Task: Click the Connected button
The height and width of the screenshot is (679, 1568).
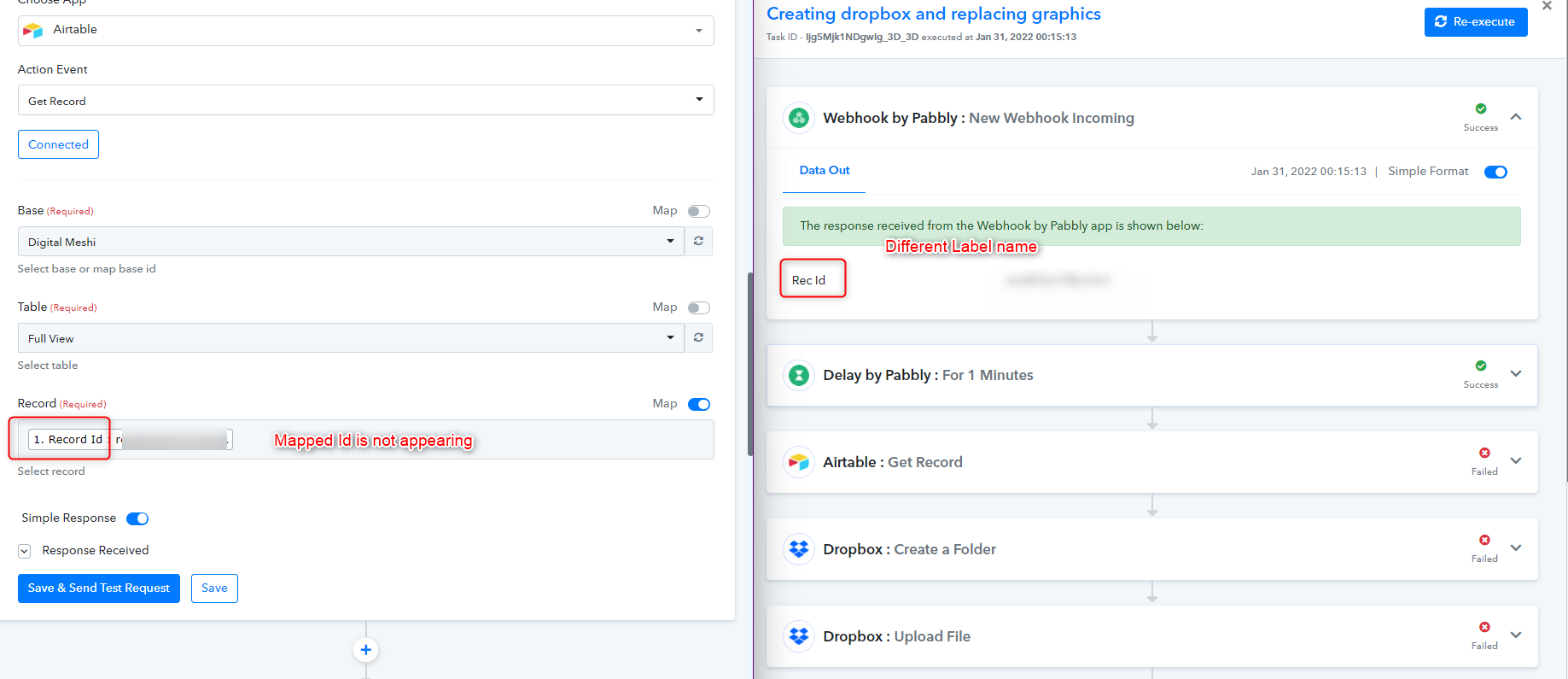Action: tap(58, 144)
